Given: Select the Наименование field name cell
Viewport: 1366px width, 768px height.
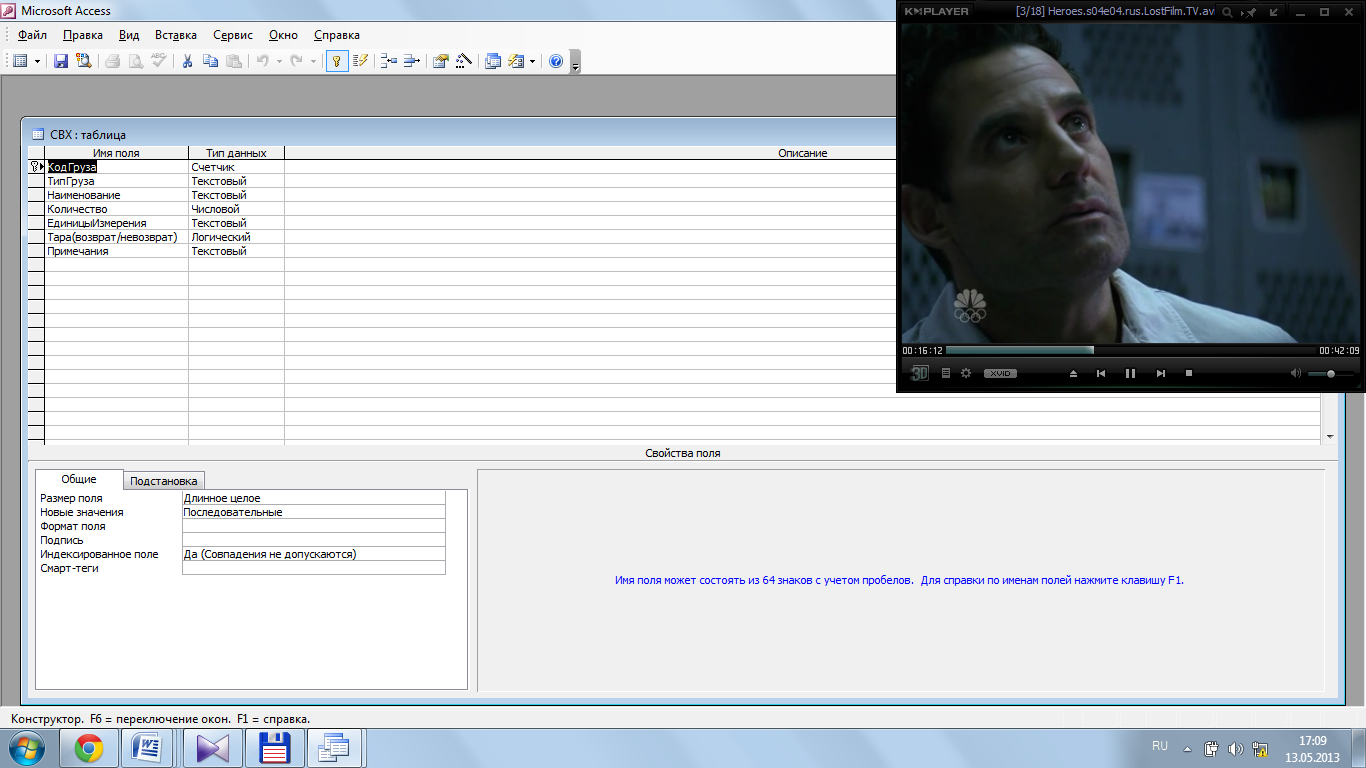Looking at the screenshot, I should point(116,195).
